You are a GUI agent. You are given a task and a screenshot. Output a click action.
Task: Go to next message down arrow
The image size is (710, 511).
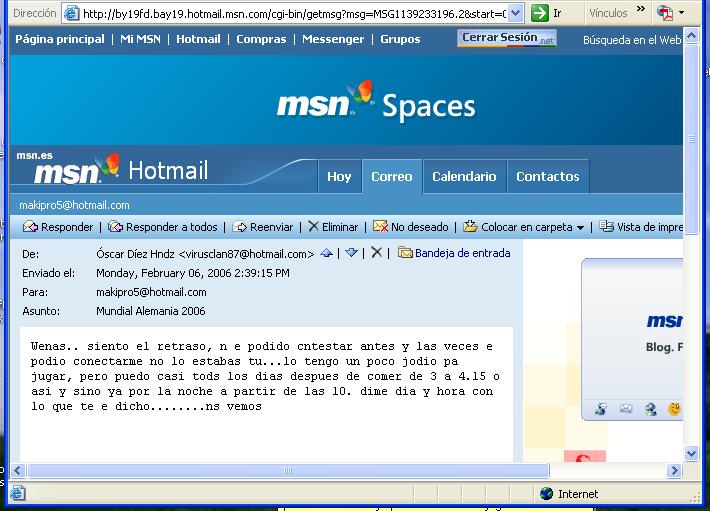tap(351, 253)
